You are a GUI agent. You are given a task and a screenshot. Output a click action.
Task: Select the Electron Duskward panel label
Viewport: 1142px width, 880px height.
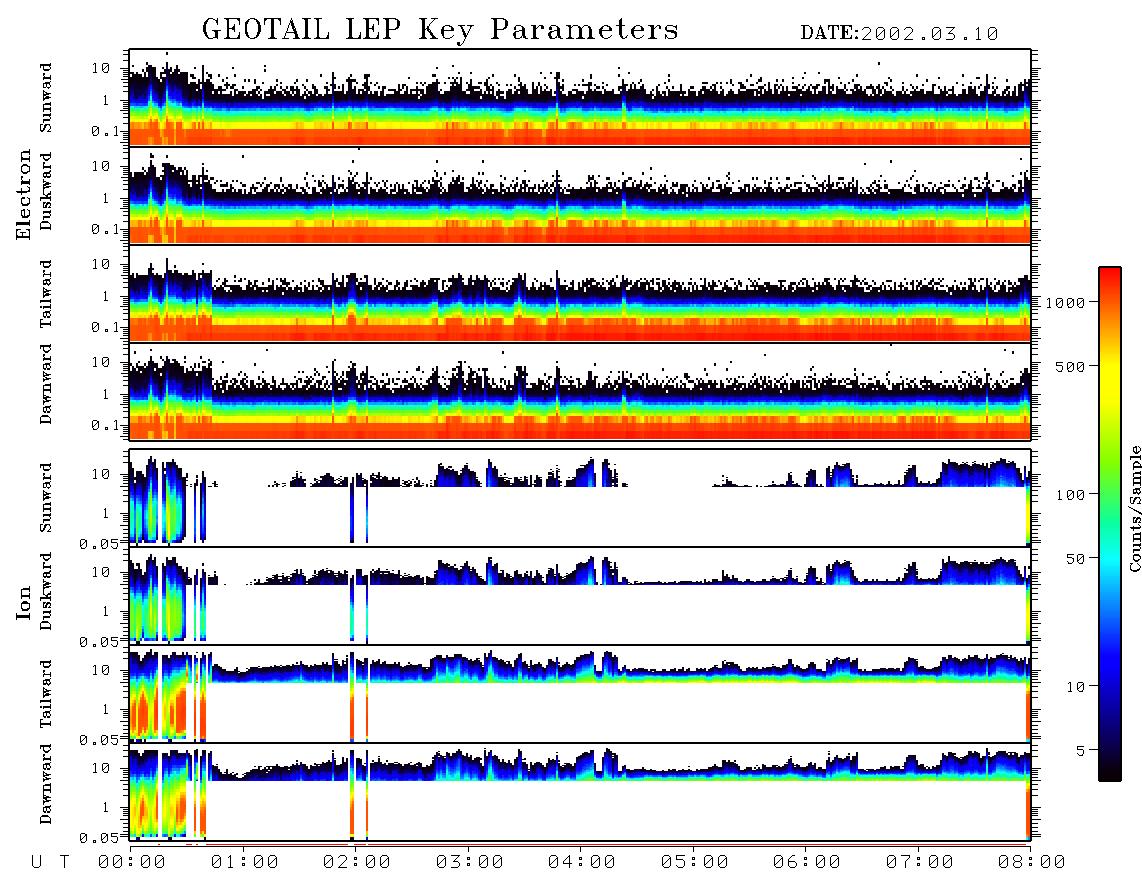[x=46, y=191]
